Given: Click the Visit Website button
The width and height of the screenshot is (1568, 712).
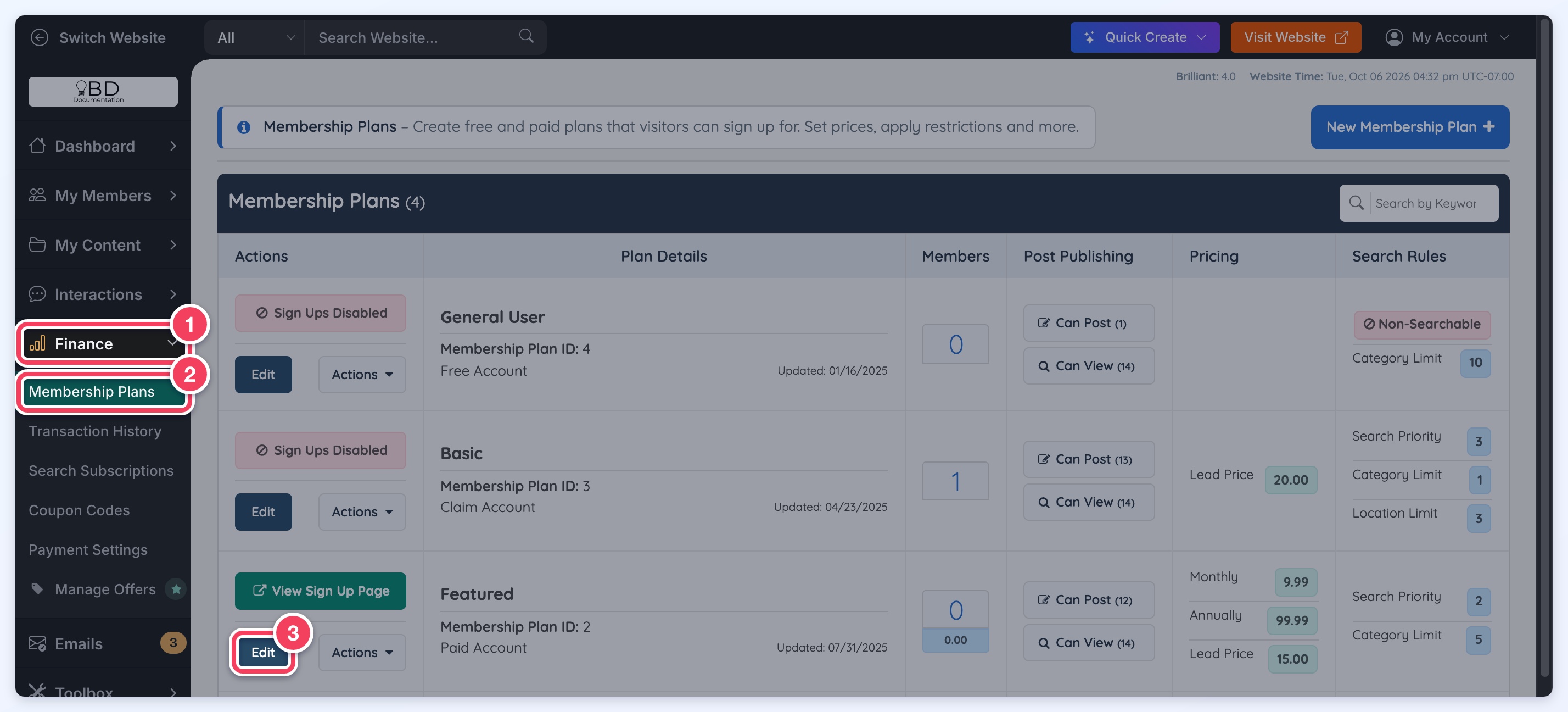Looking at the screenshot, I should pos(1295,37).
